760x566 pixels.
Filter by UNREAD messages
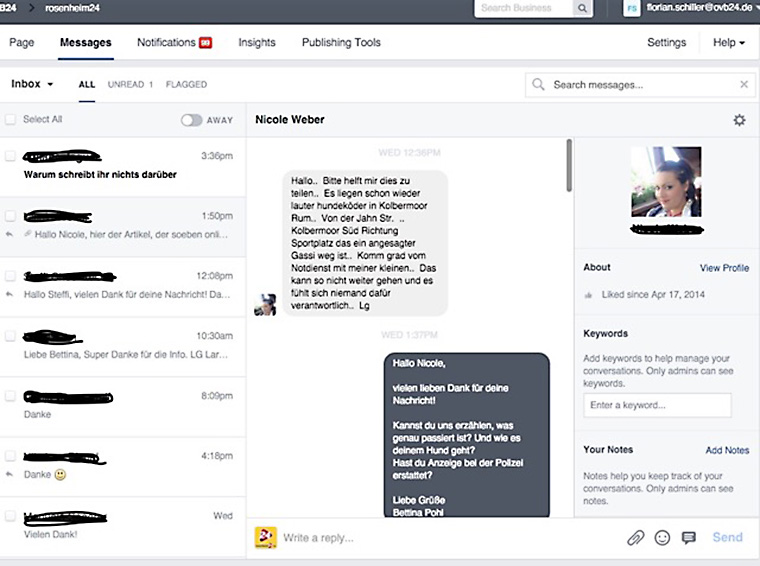[130, 84]
